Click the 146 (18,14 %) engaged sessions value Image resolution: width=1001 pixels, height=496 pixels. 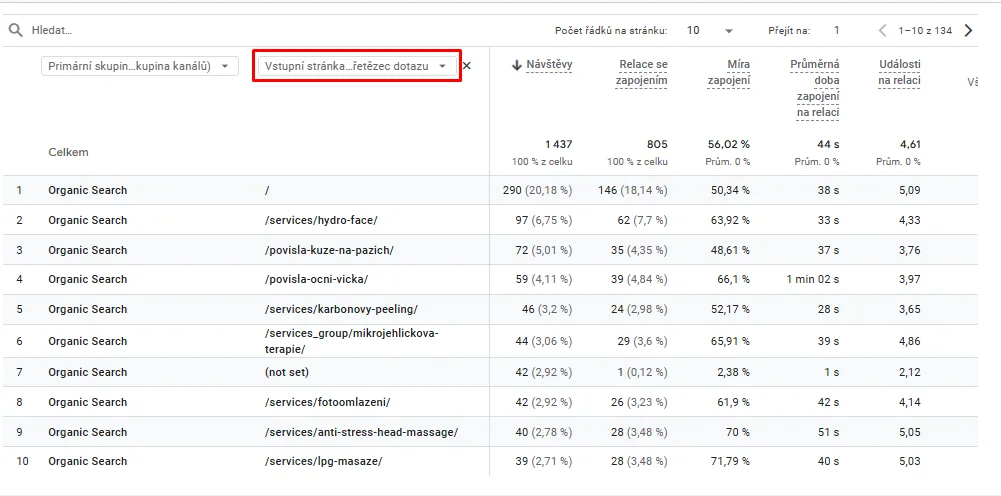633,190
